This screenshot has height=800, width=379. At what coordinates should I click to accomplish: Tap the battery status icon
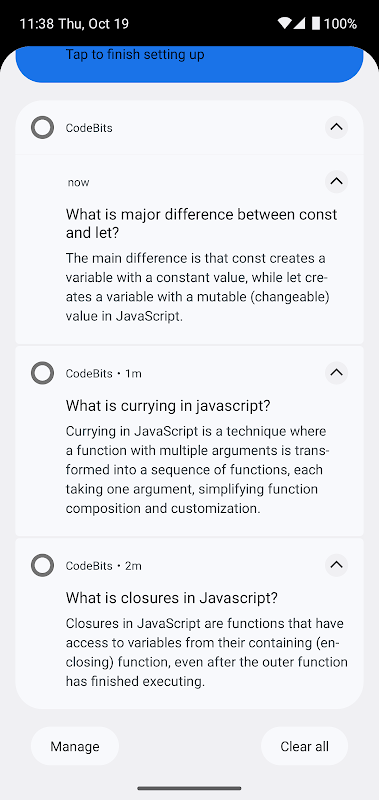point(316,23)
